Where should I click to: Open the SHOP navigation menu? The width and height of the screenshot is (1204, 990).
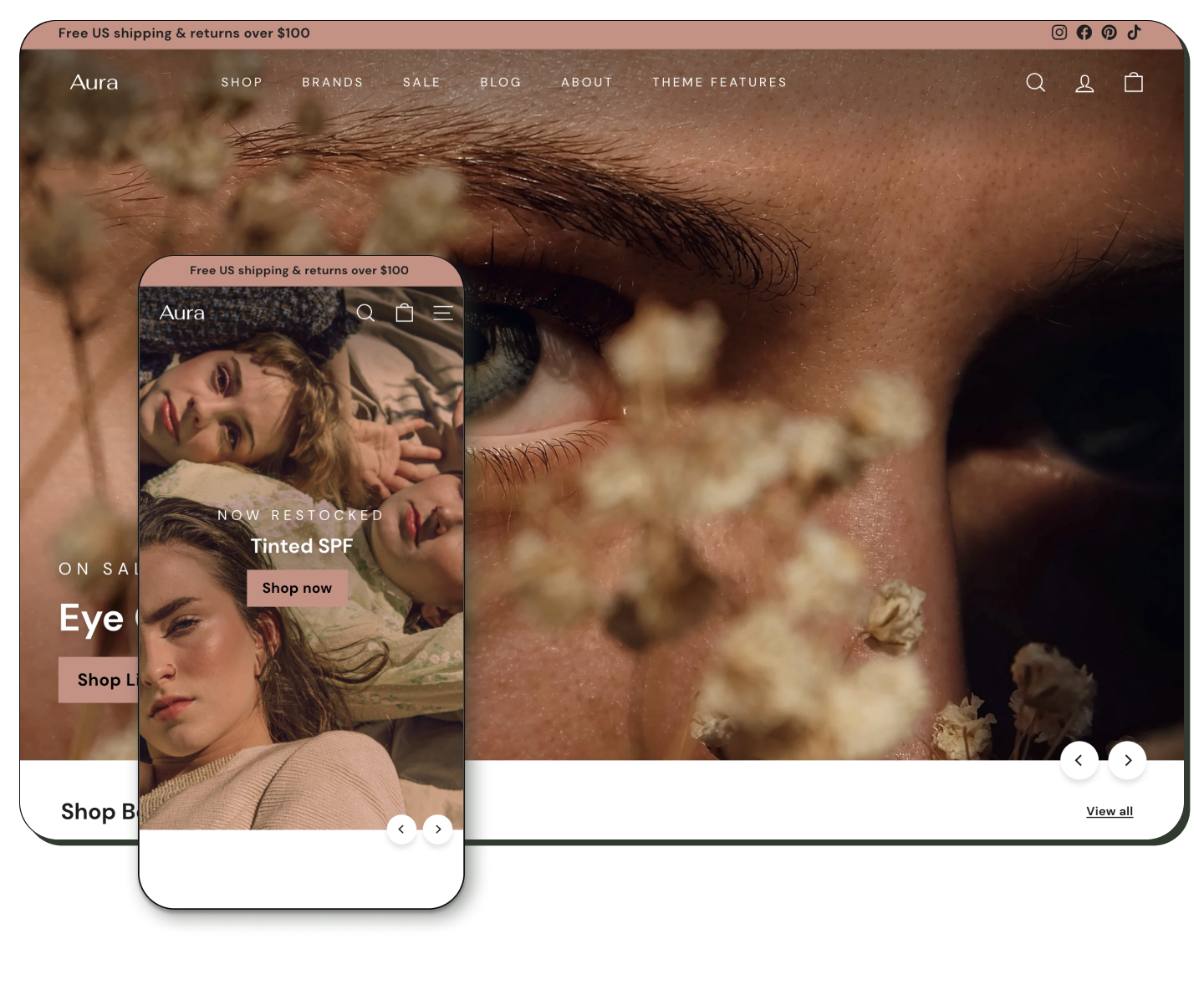[x=242, y=82]
